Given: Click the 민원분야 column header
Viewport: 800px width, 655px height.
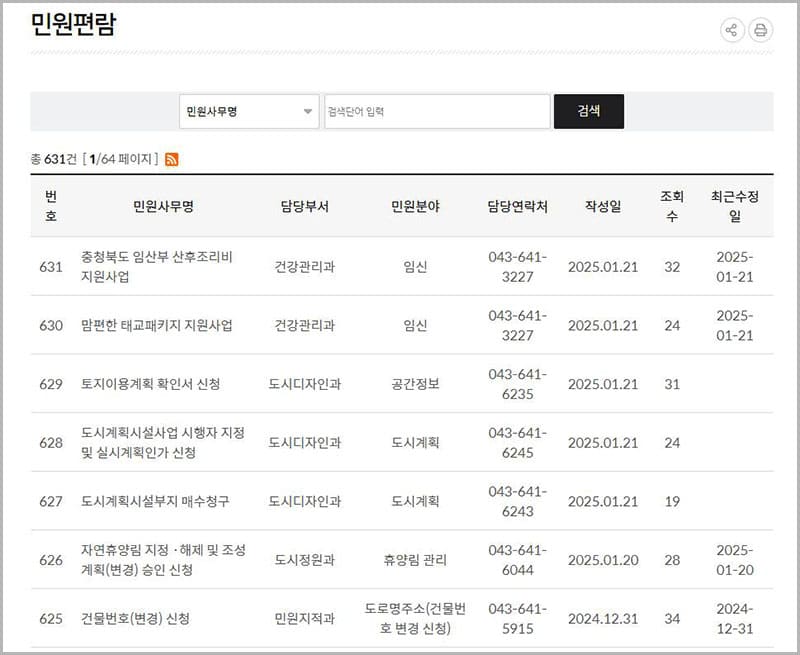Looking at the screenshot, I should pos(415,206).
